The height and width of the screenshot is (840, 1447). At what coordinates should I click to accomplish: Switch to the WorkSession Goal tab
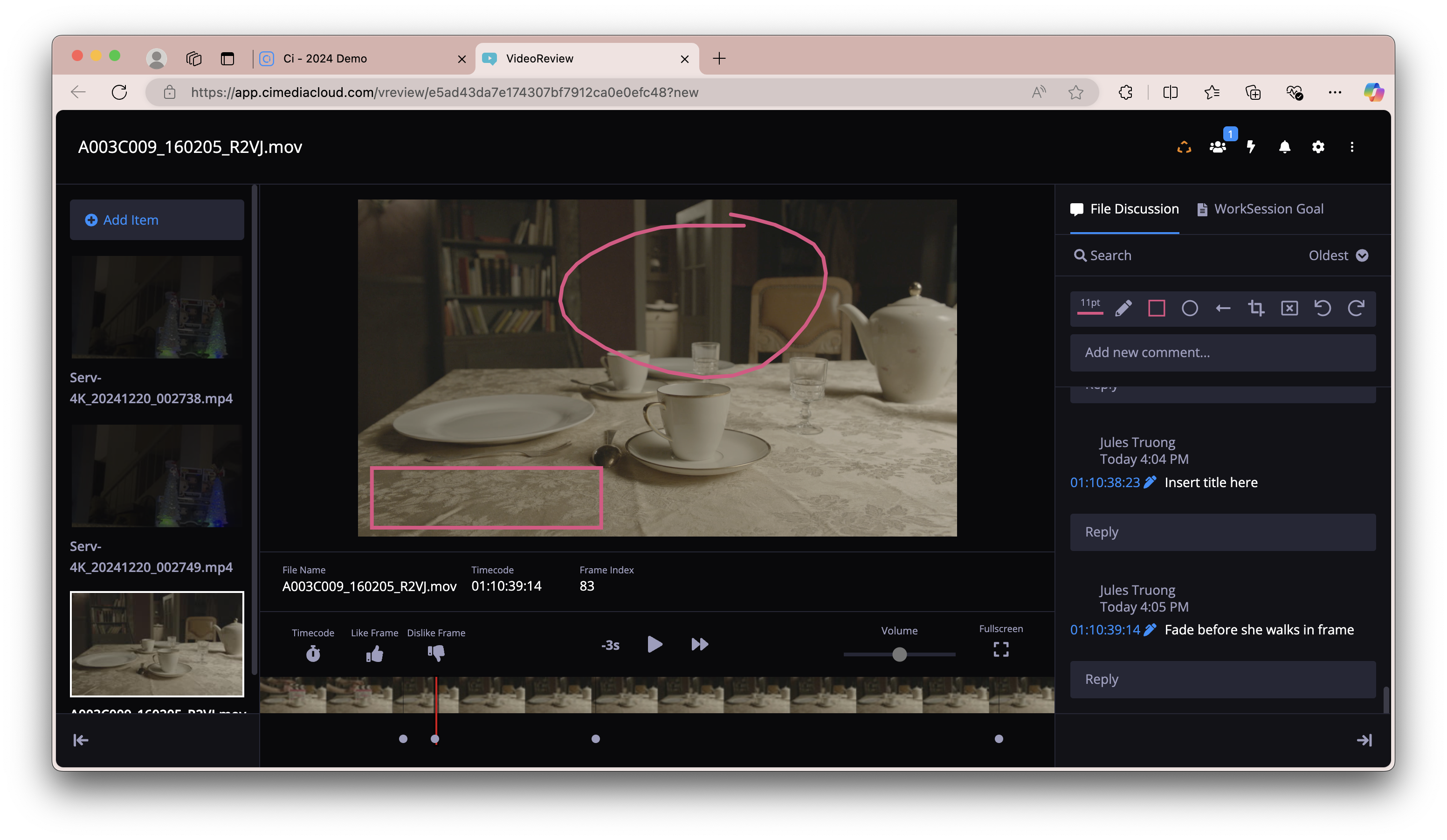[1260, 209]
